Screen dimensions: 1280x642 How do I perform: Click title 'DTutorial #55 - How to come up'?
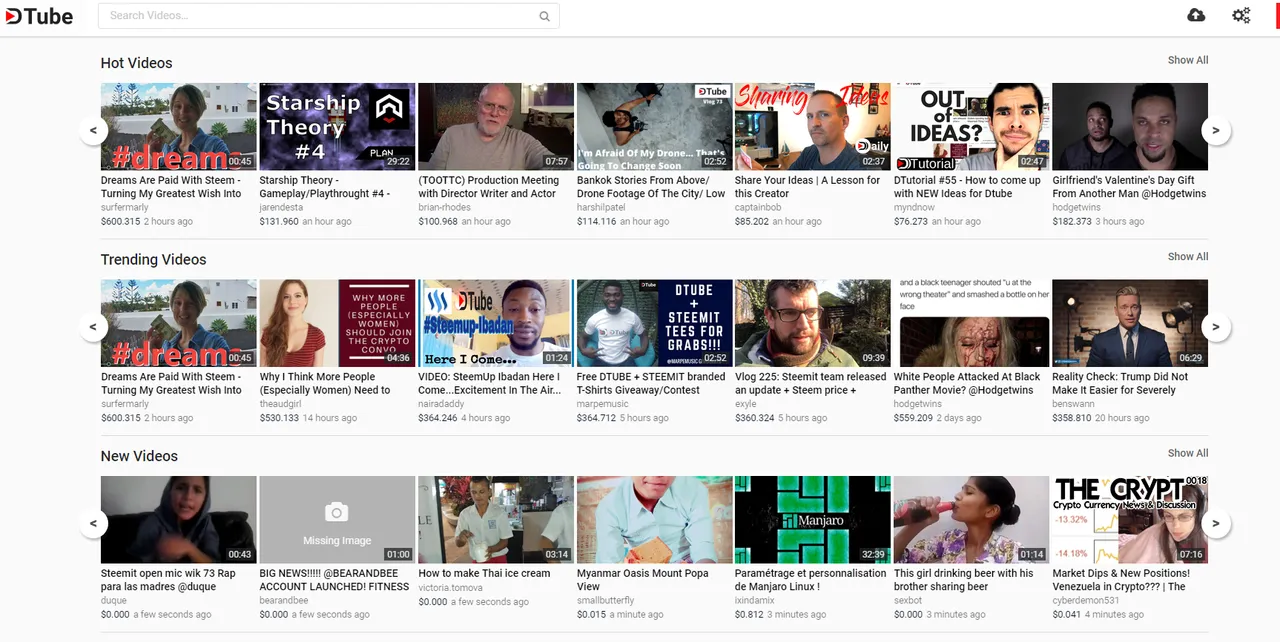[969, 187]
